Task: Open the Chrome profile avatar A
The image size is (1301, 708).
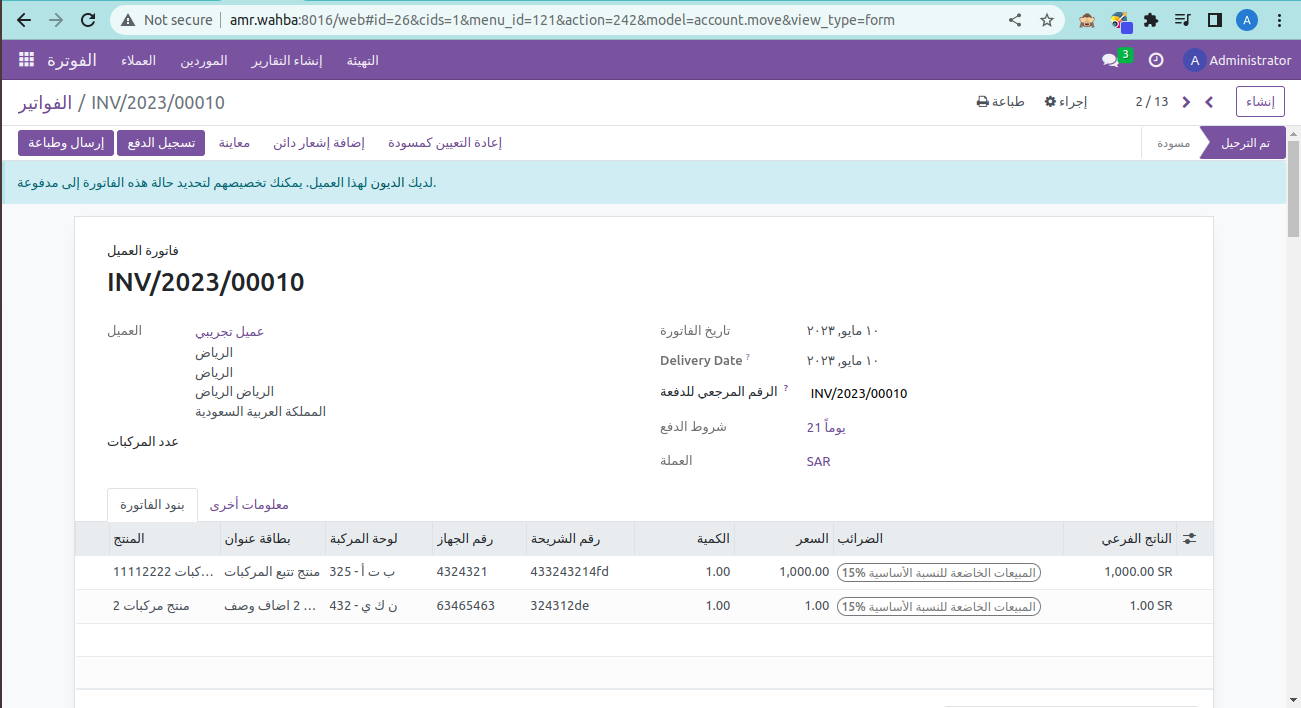Action: tap(1247, 20)
